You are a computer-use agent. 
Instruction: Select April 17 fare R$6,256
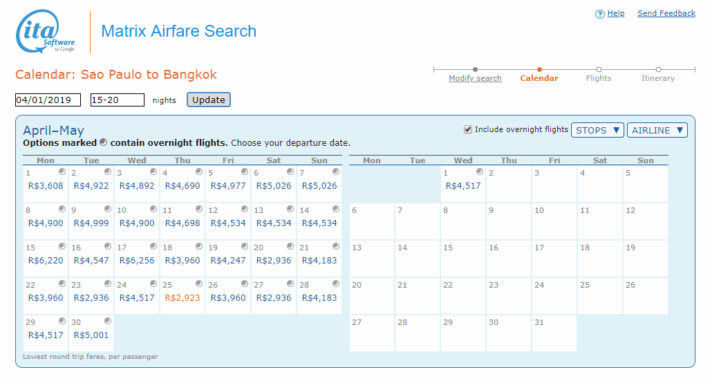tap(137, 260)
